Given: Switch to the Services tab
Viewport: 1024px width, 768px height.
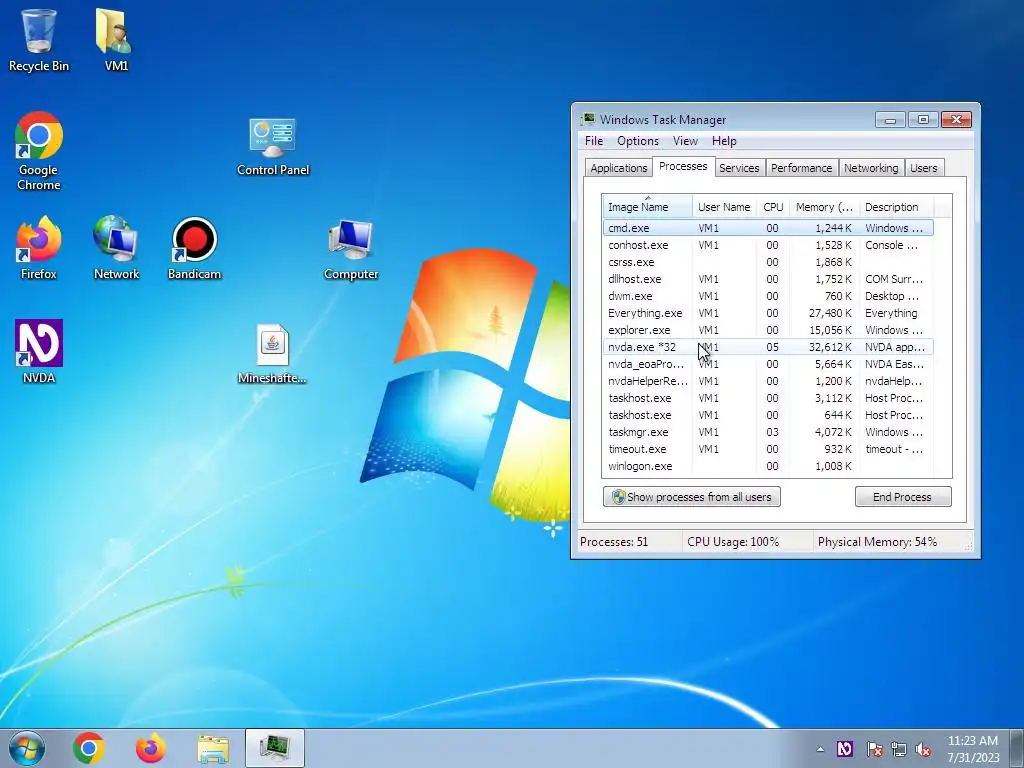Looking at the screenshot, I should 739,168.
